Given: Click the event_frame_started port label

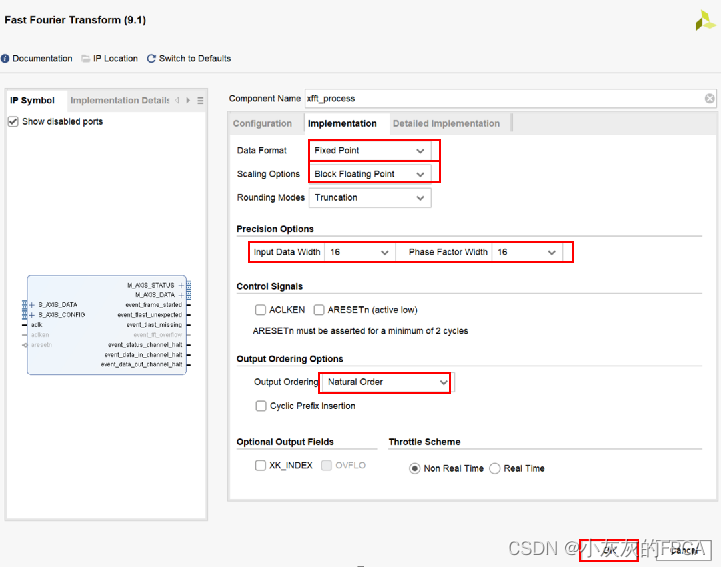Looking at the screenshot, I should [154, 305].
